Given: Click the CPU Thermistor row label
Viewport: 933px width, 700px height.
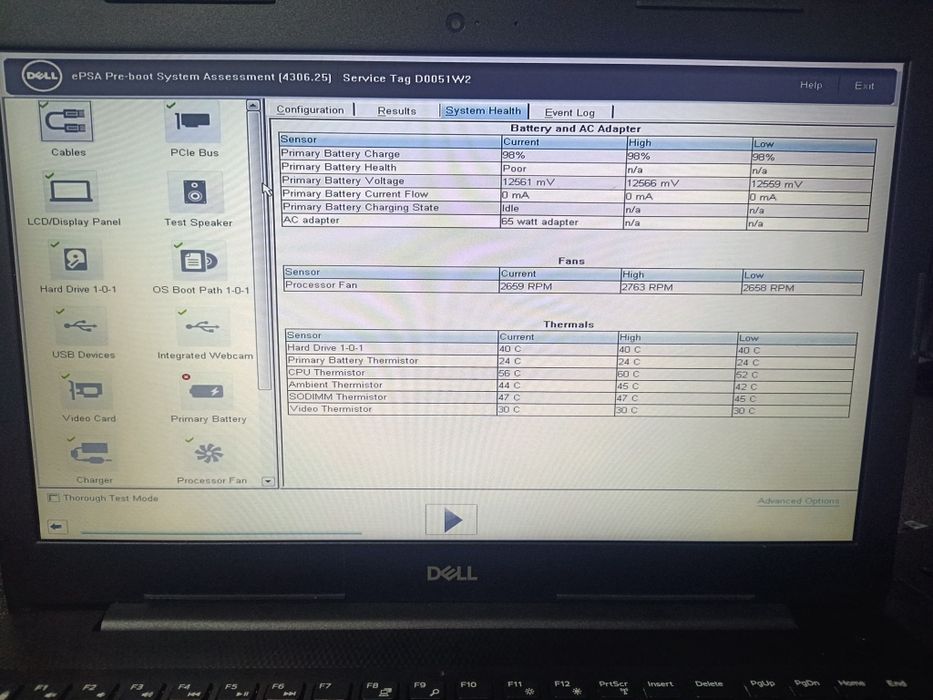Looking at the screenshot, I should click(x=326, y=373).
